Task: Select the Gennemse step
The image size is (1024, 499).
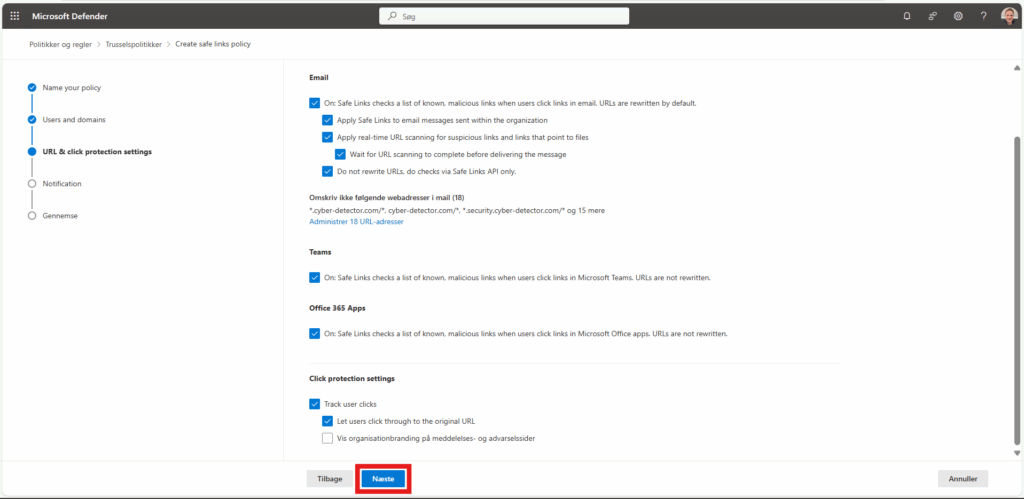Action: point(60,216)
